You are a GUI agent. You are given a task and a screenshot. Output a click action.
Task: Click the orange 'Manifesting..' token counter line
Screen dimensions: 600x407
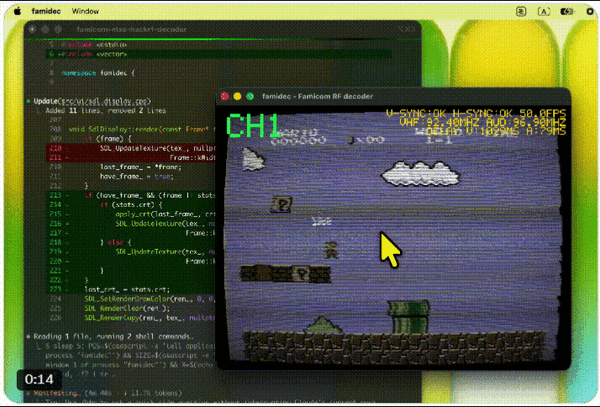pyautogui.click(x=103, y=393)
